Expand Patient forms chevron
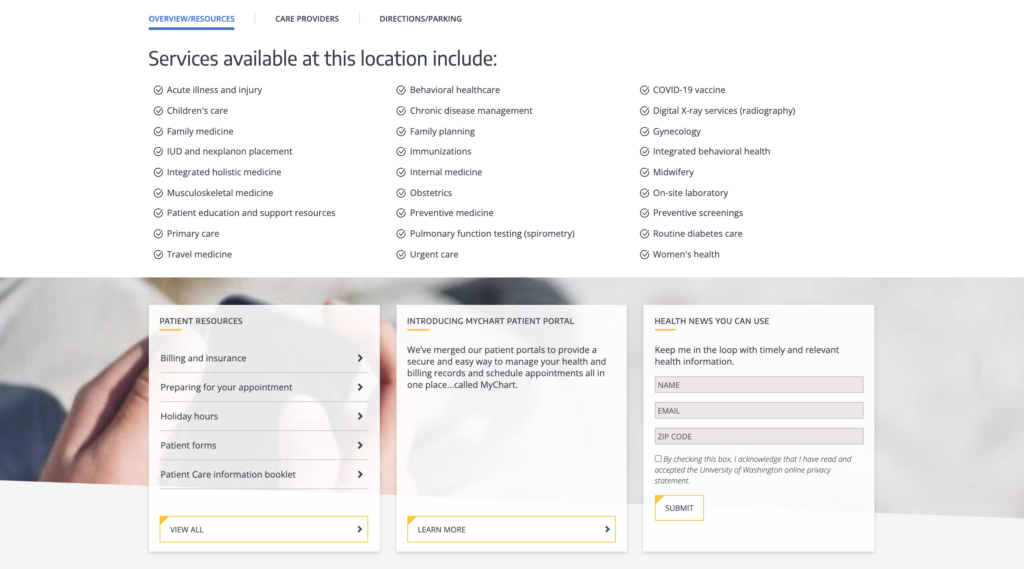Screen dimensions: 1024x569 pyautogui.click(x=360, y=446)
